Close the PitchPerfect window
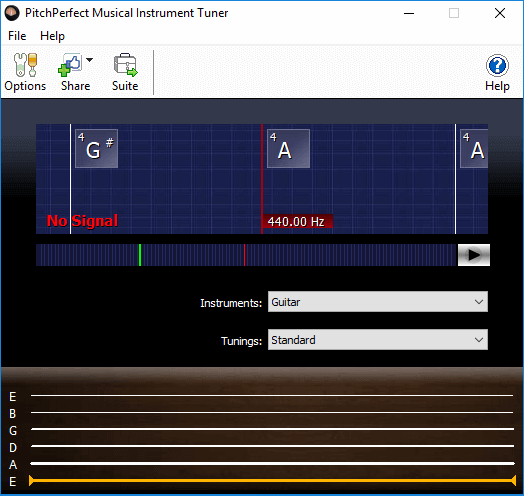 500,13
